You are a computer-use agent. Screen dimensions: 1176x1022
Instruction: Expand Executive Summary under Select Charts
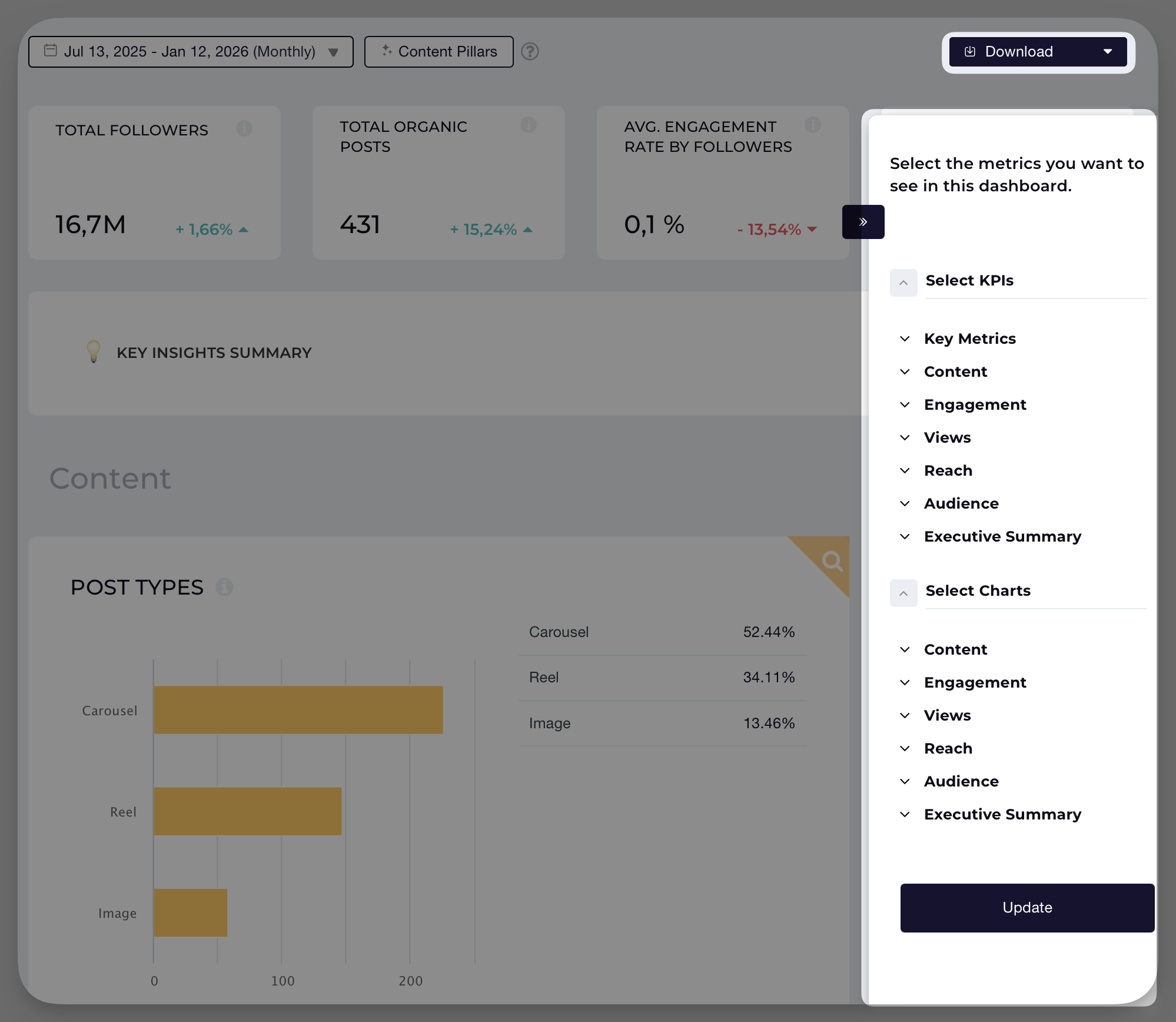pos(905,814)
